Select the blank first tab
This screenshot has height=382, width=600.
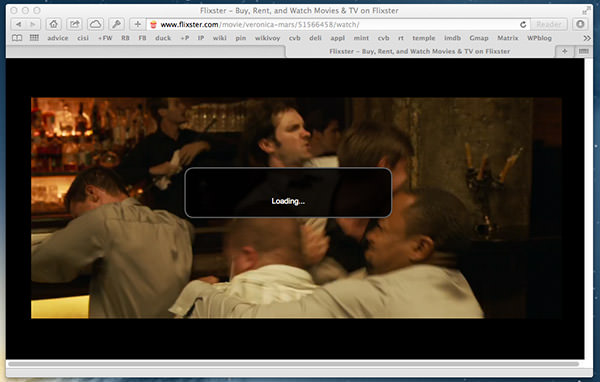[x=146, y=51]
